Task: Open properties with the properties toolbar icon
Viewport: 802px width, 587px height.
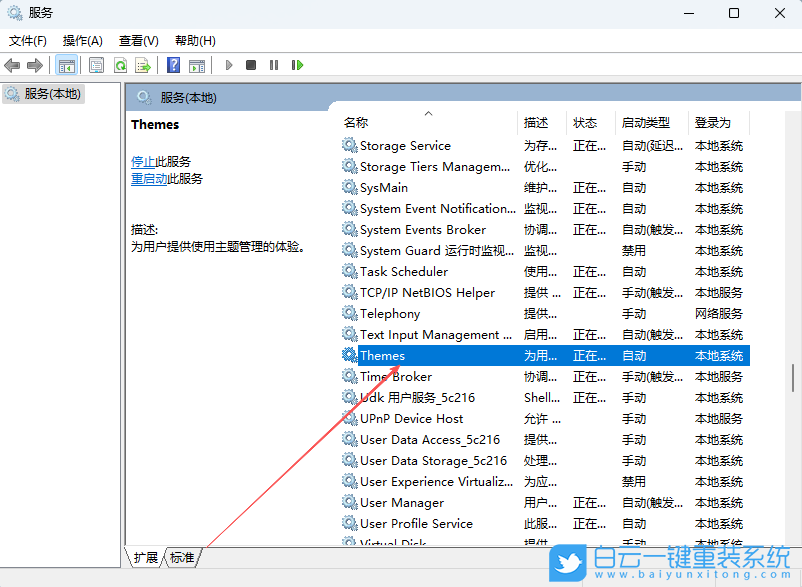Action: pyautogui.click(x=94, y=65)
